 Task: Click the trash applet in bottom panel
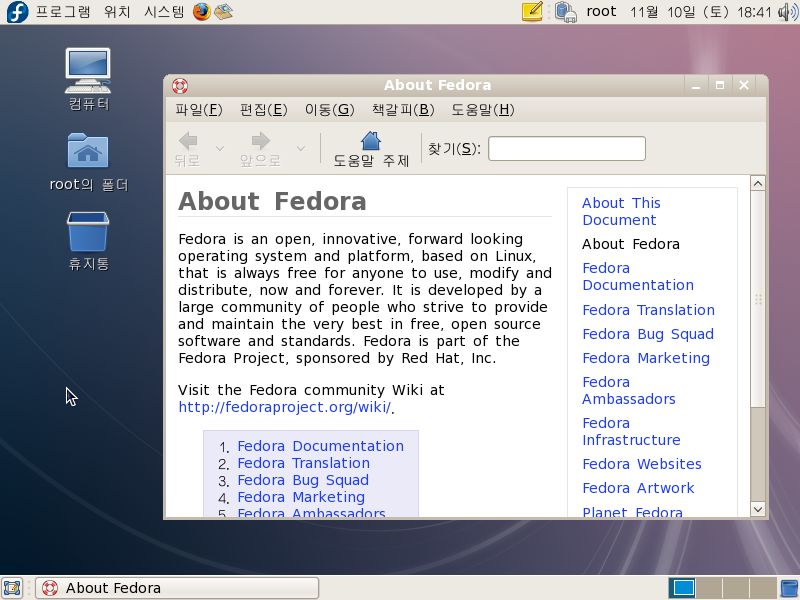click(x=790, y=588)
